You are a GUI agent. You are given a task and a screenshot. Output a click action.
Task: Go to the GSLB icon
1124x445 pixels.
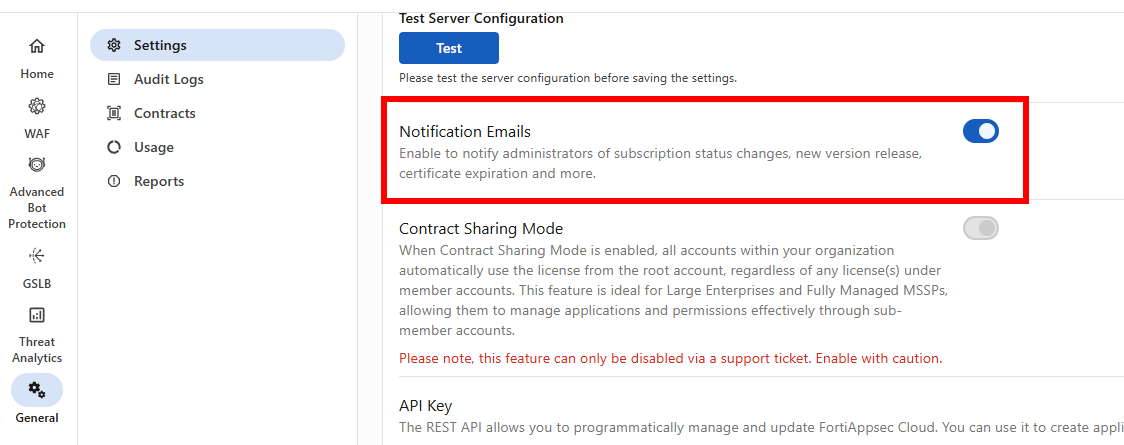37,256
